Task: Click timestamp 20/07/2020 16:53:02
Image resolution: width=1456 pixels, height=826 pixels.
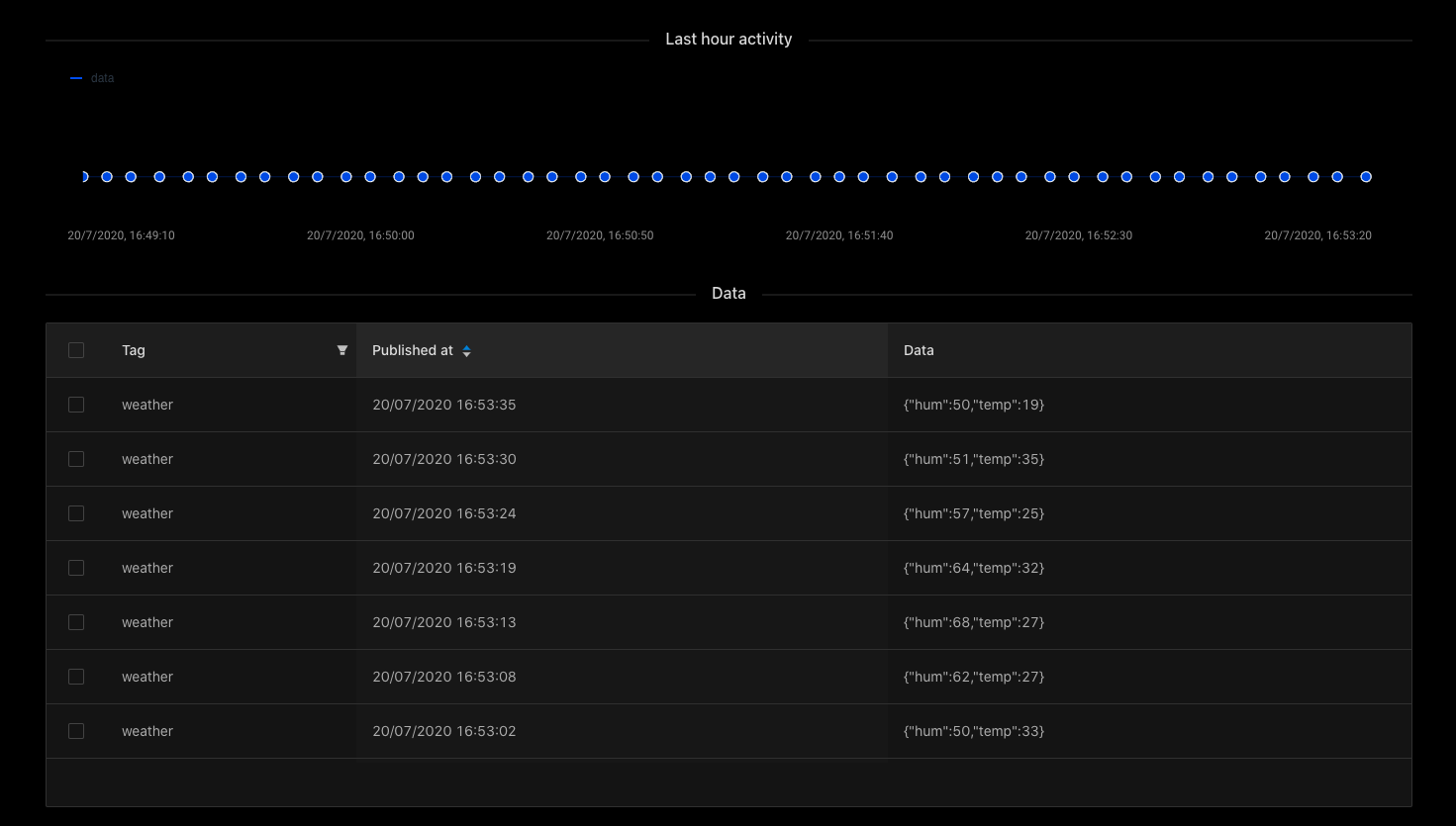Action: tap(443, 731)
